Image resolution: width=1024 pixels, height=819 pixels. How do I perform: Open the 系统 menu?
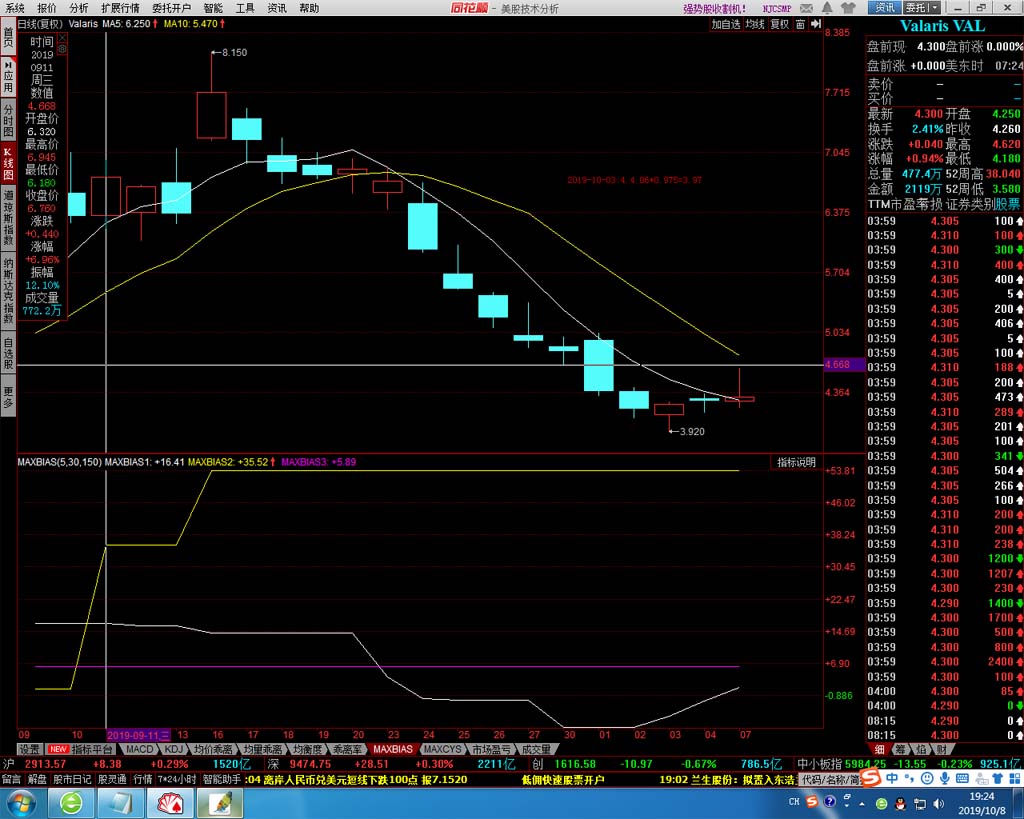(14, 8)
